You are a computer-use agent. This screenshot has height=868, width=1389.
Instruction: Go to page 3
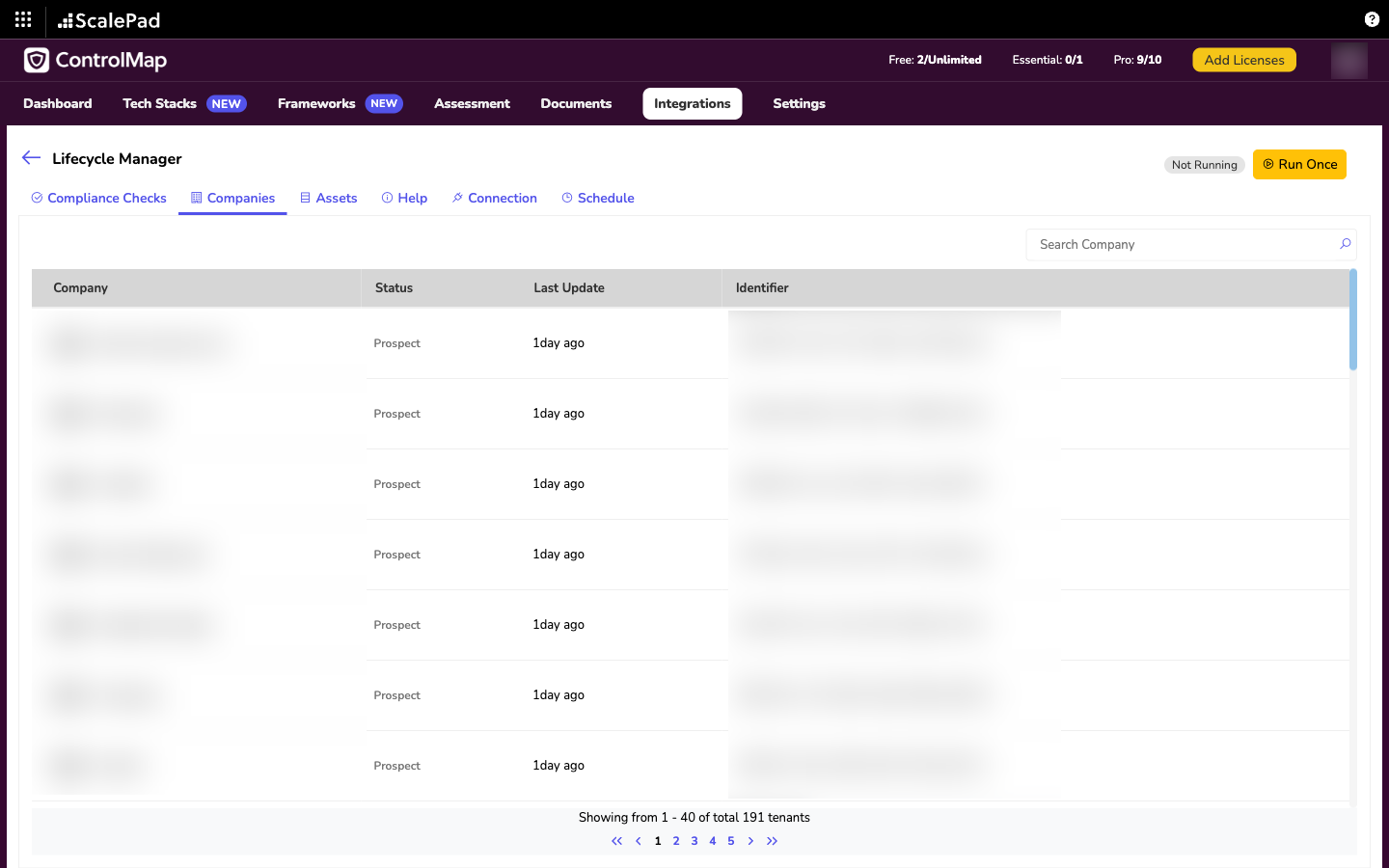point(694,841)
